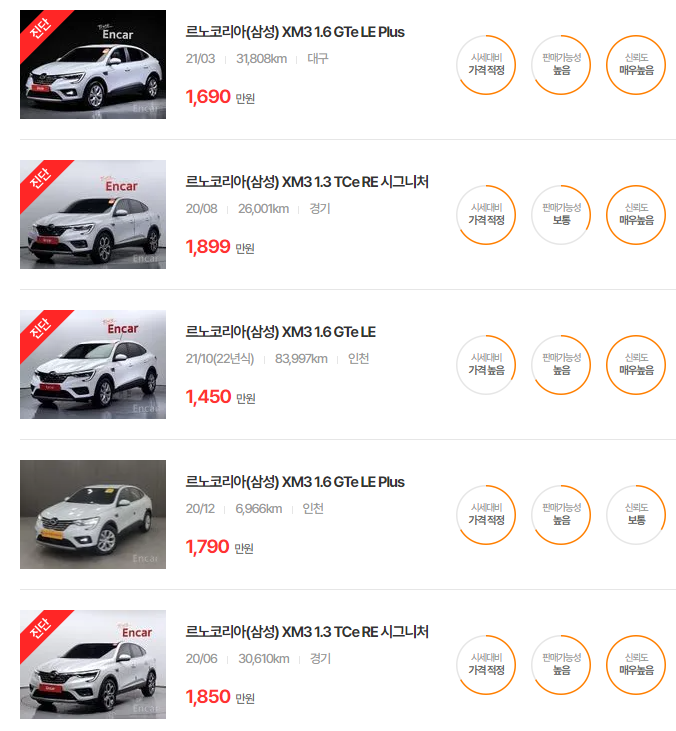Click the 1,790 만원 price text

(220, 547)
